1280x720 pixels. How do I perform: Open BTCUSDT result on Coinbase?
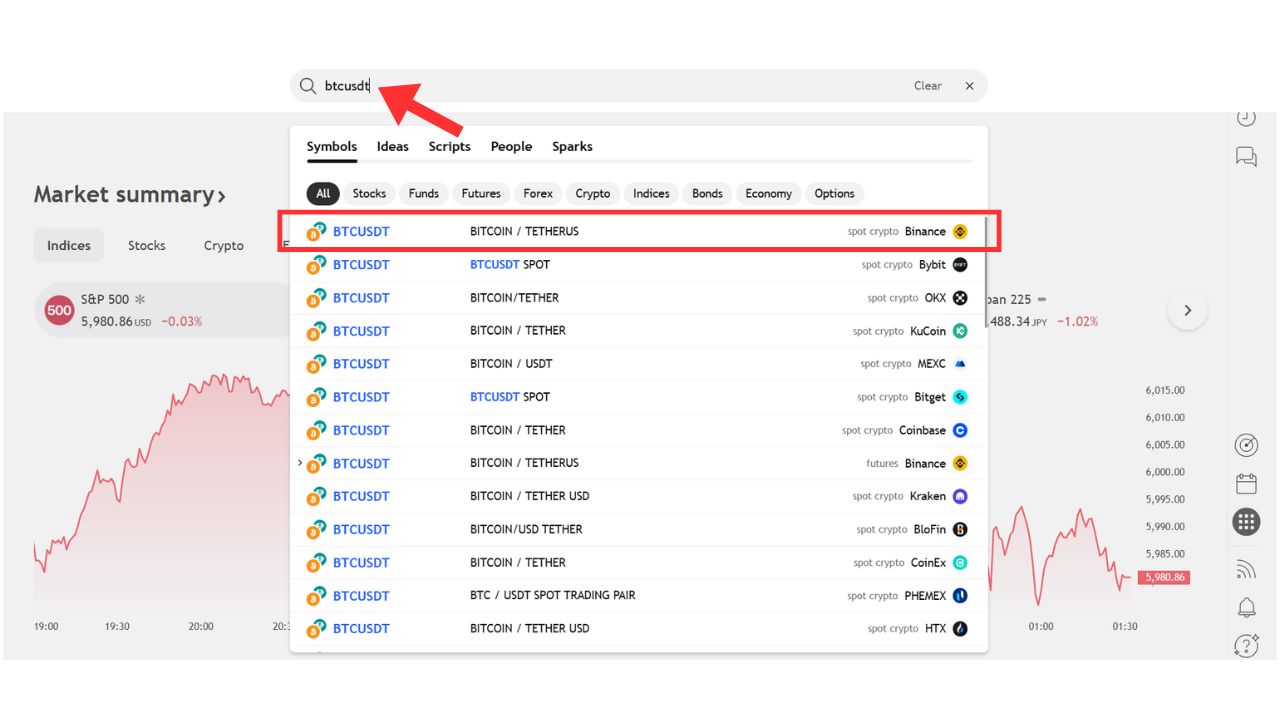point(637,430)
